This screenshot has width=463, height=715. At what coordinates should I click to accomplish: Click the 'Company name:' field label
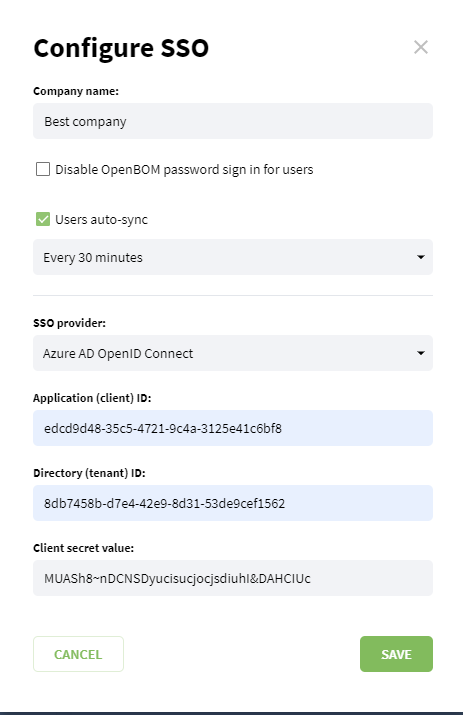(x=76, y=91)
